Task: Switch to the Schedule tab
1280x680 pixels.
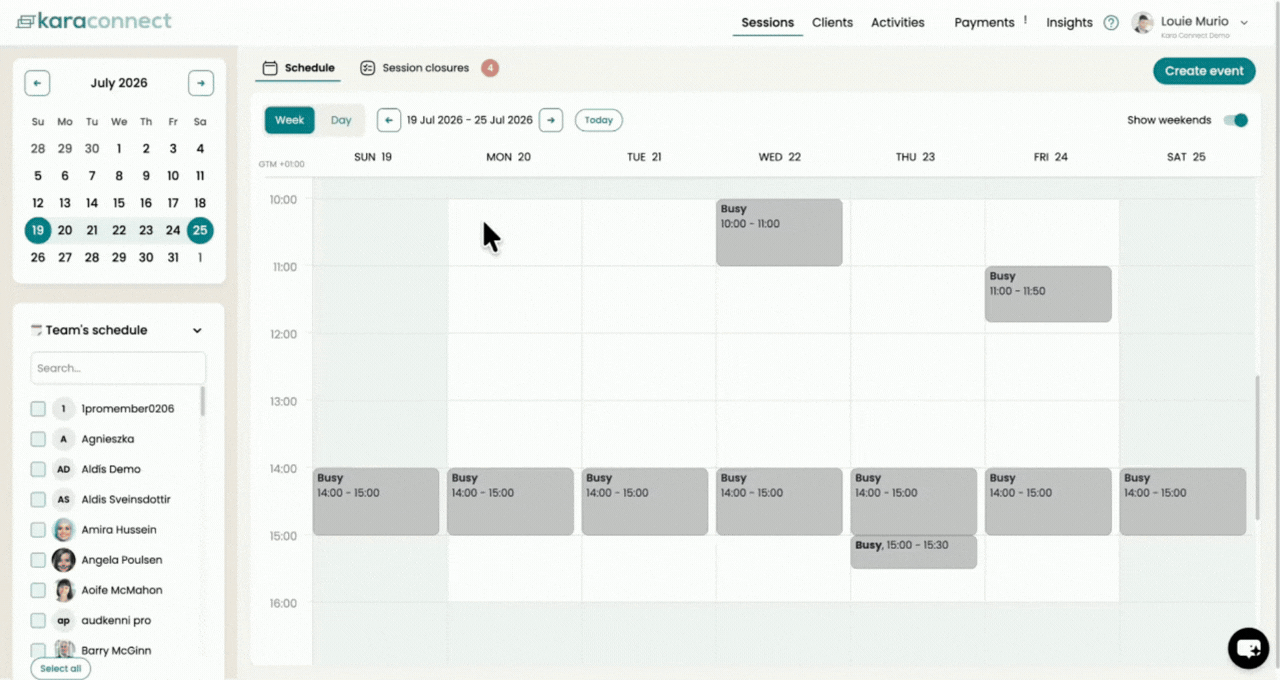Action: click(299, 68)
